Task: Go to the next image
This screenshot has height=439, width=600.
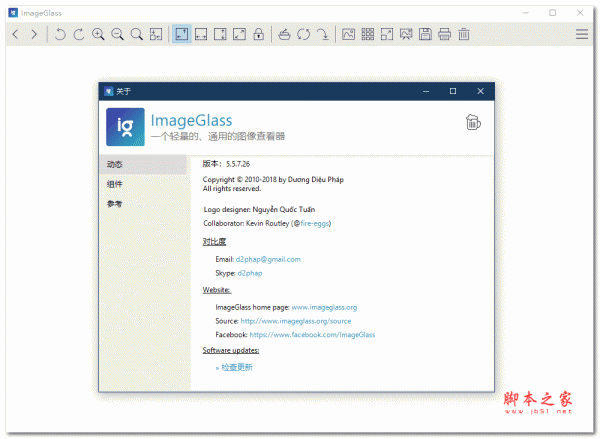Action: (x=34, y=34)
